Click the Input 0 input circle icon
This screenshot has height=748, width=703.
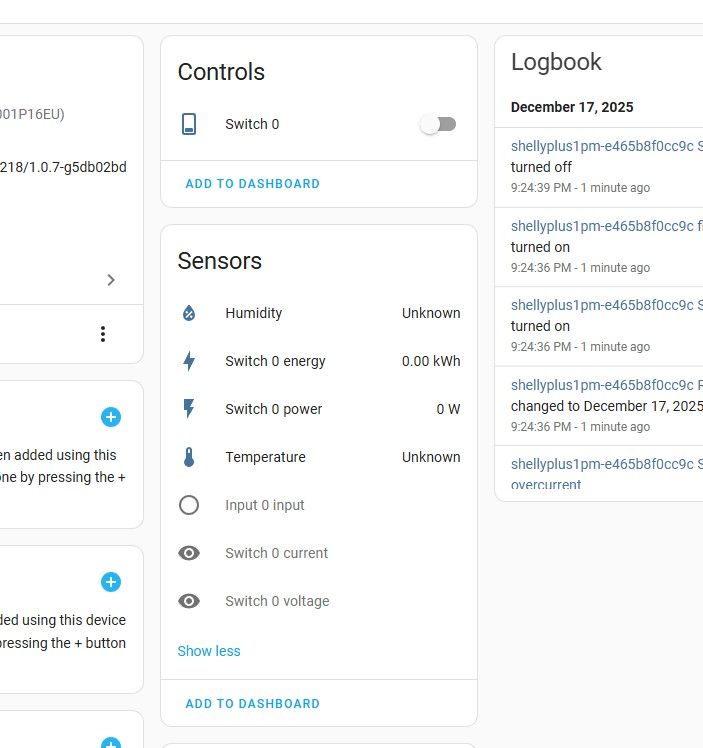point(189,505)
